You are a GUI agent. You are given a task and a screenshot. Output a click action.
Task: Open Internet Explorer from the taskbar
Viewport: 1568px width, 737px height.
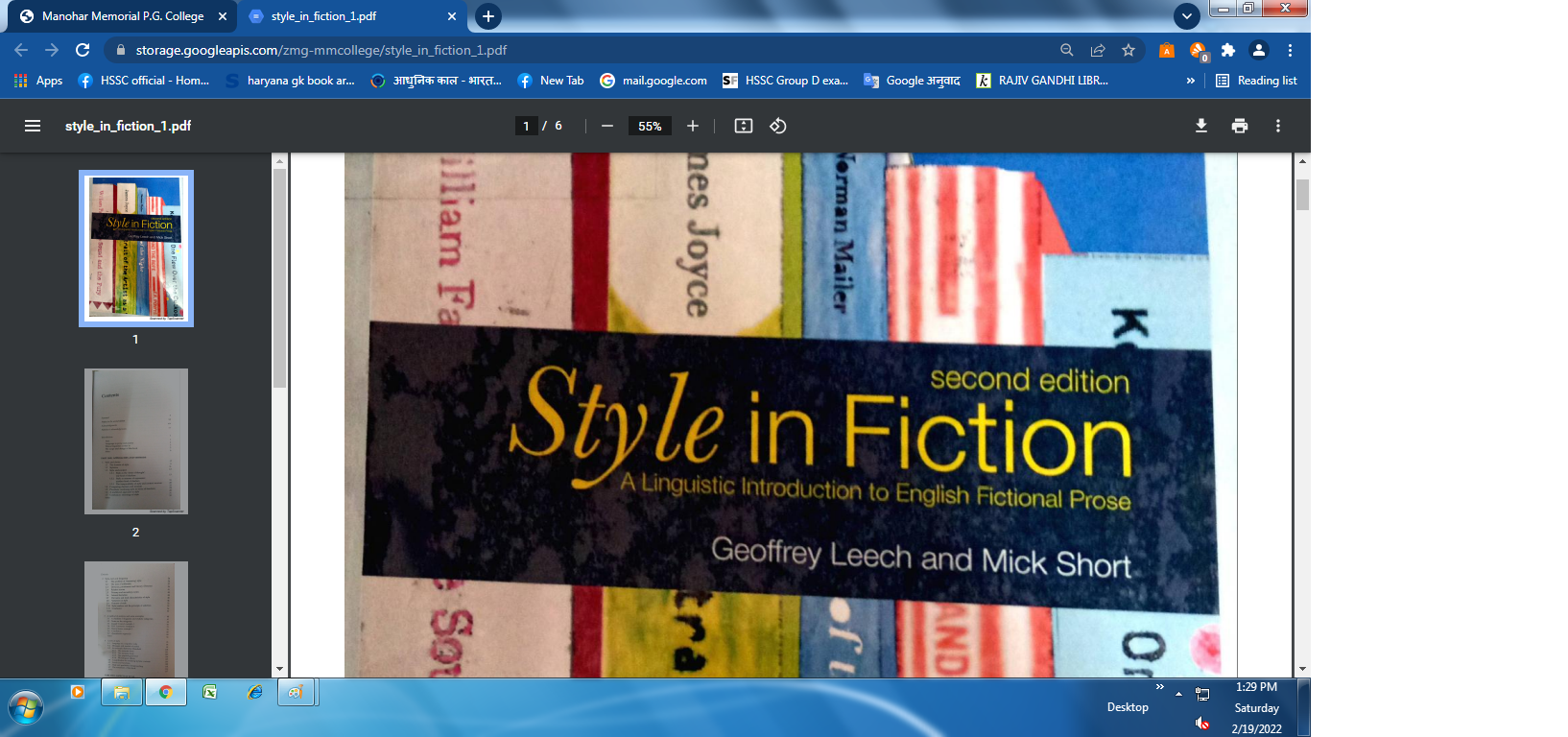click(254, 692)
